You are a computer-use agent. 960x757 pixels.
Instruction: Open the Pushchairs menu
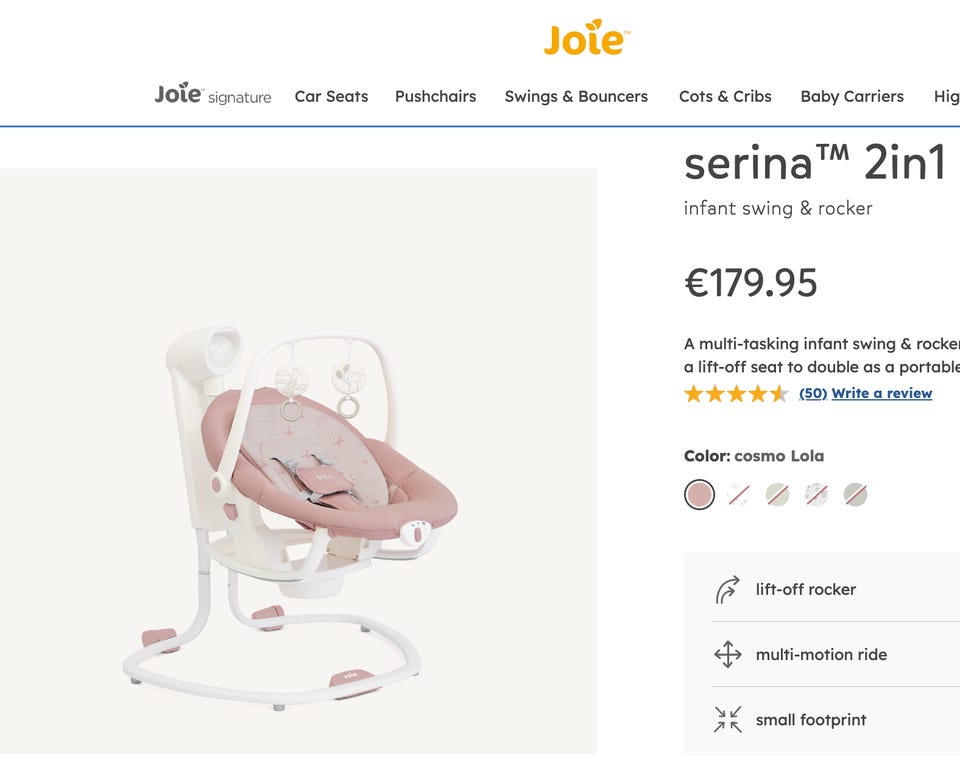[435, 97]
